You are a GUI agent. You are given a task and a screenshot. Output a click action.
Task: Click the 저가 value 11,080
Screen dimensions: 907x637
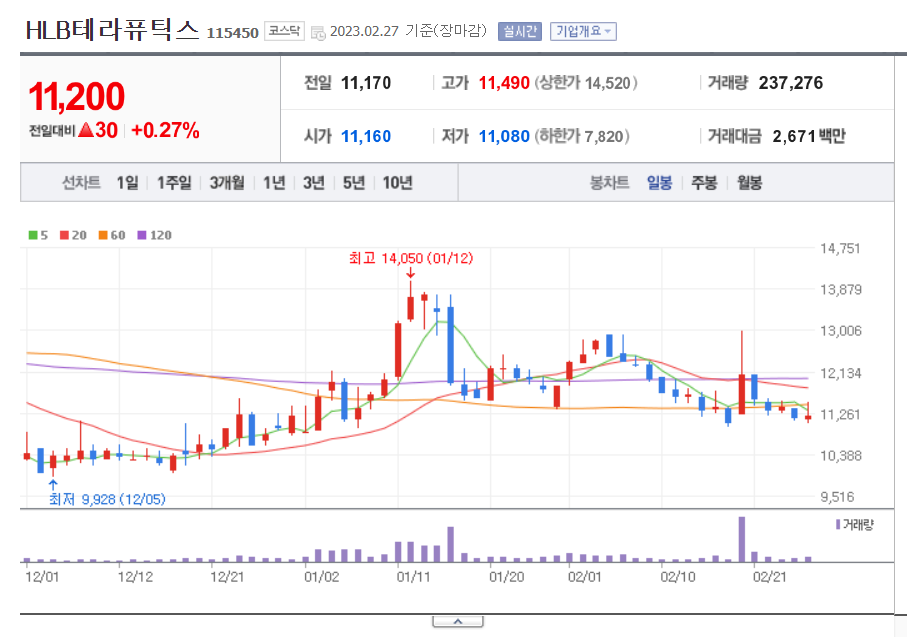(x=504, y=136)
